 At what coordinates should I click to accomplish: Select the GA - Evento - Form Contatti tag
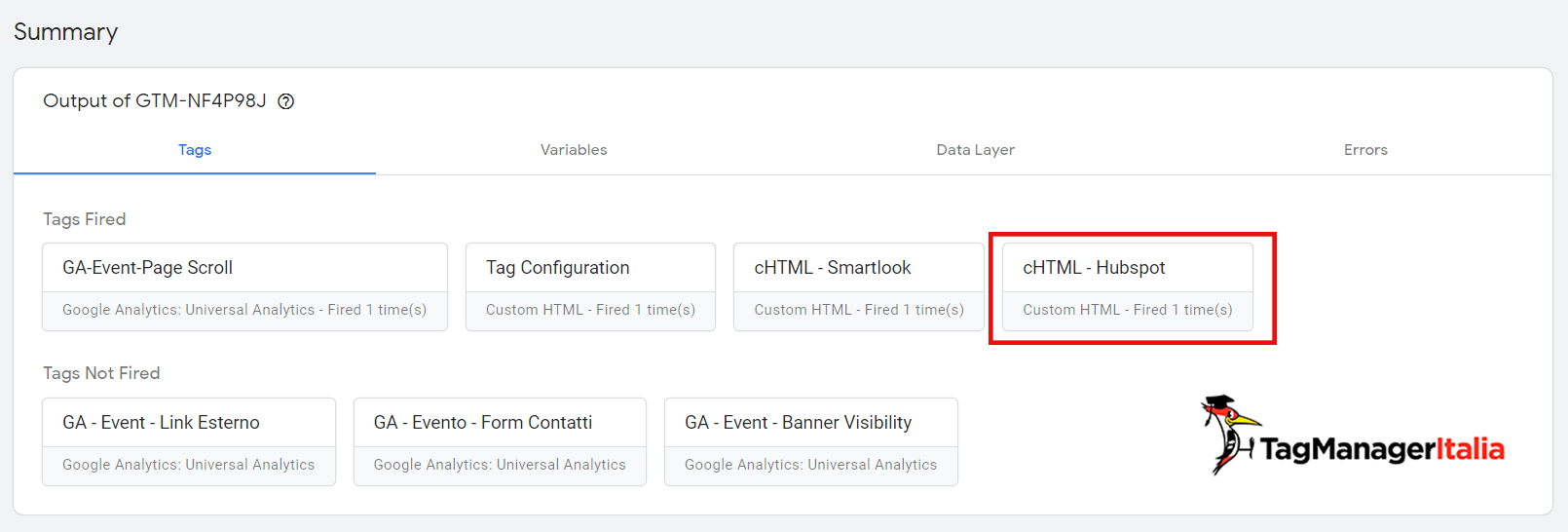tap(500, 441)
